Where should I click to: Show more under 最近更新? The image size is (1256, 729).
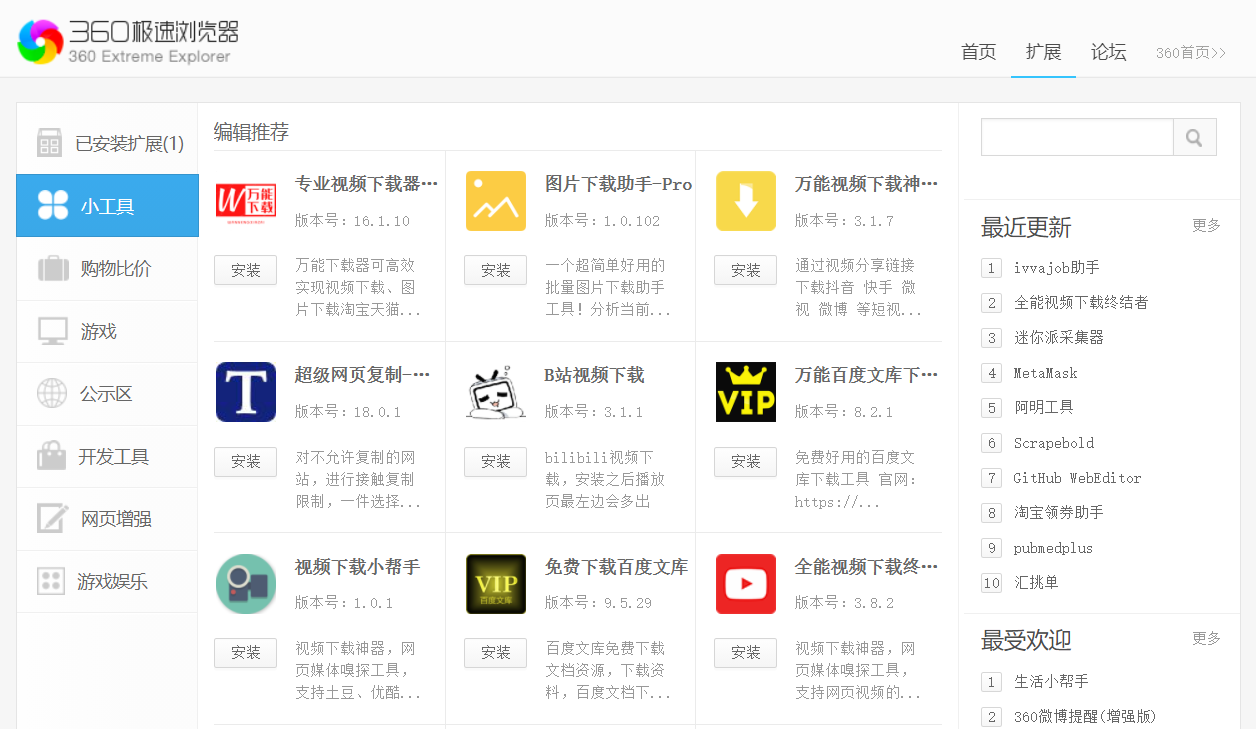1206,226
